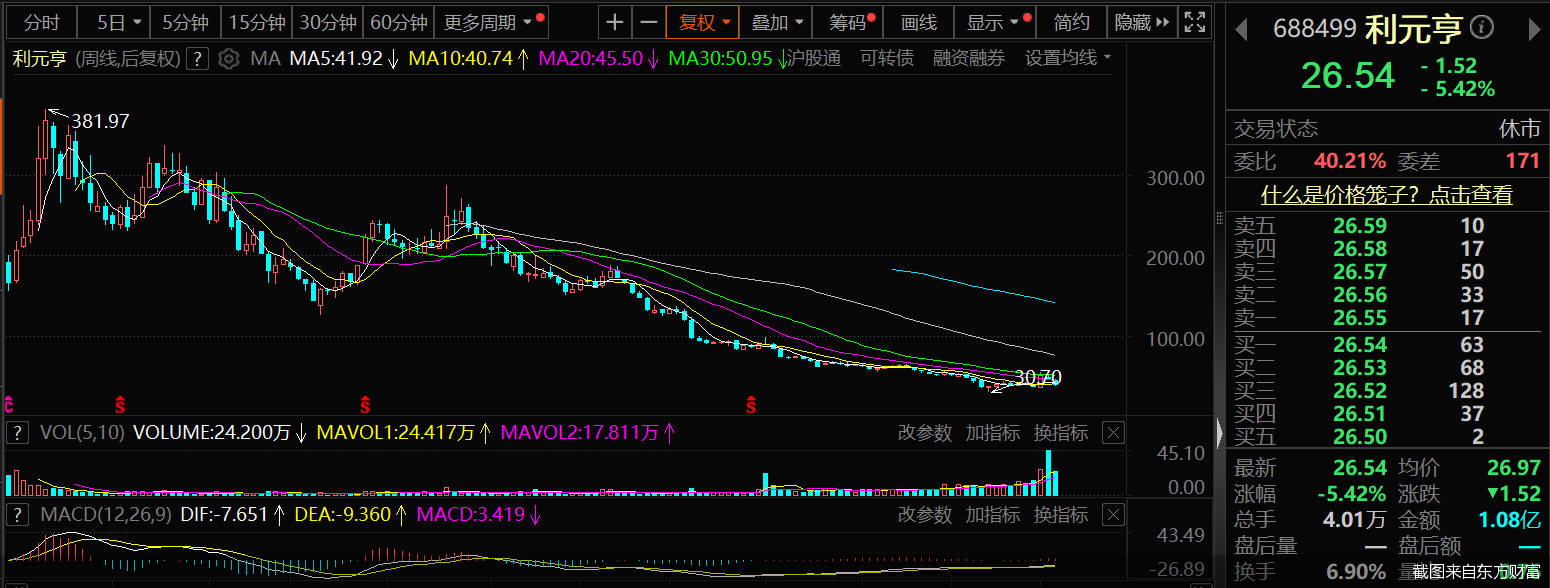The width and height of the screenshot is (1550, 588).
Task: Click the 30.70 low price label
Action: (x=1037, y=377)
